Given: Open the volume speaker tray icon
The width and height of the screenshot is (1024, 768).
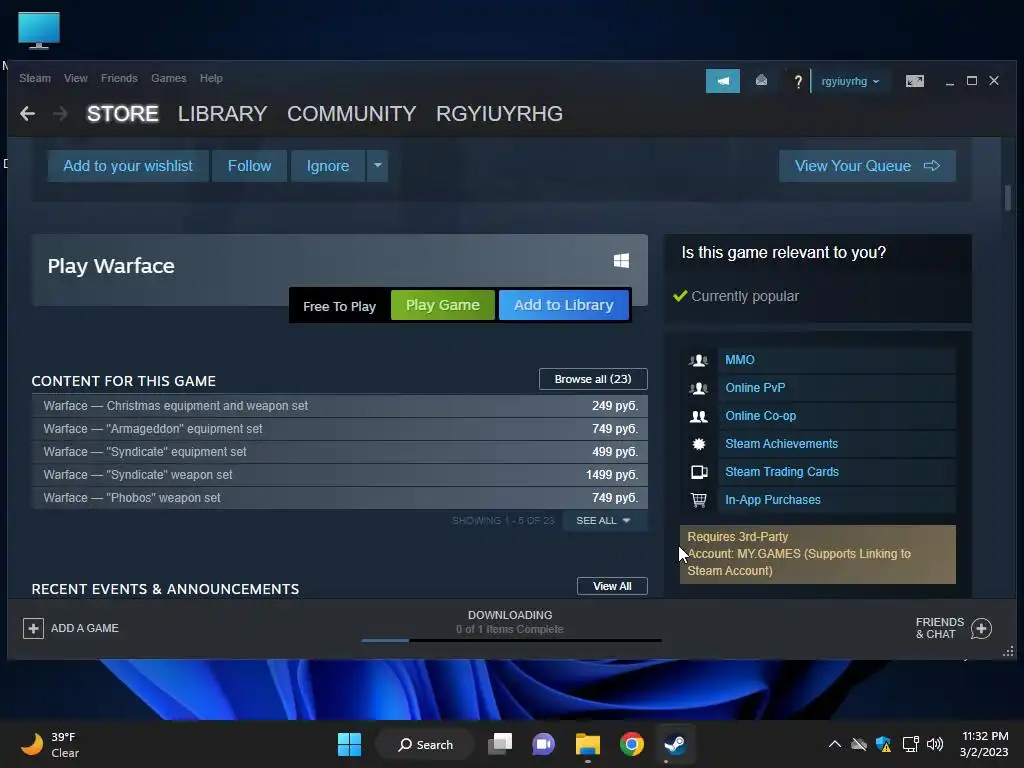Looking at the screenshot, I should tap(935, 744).
